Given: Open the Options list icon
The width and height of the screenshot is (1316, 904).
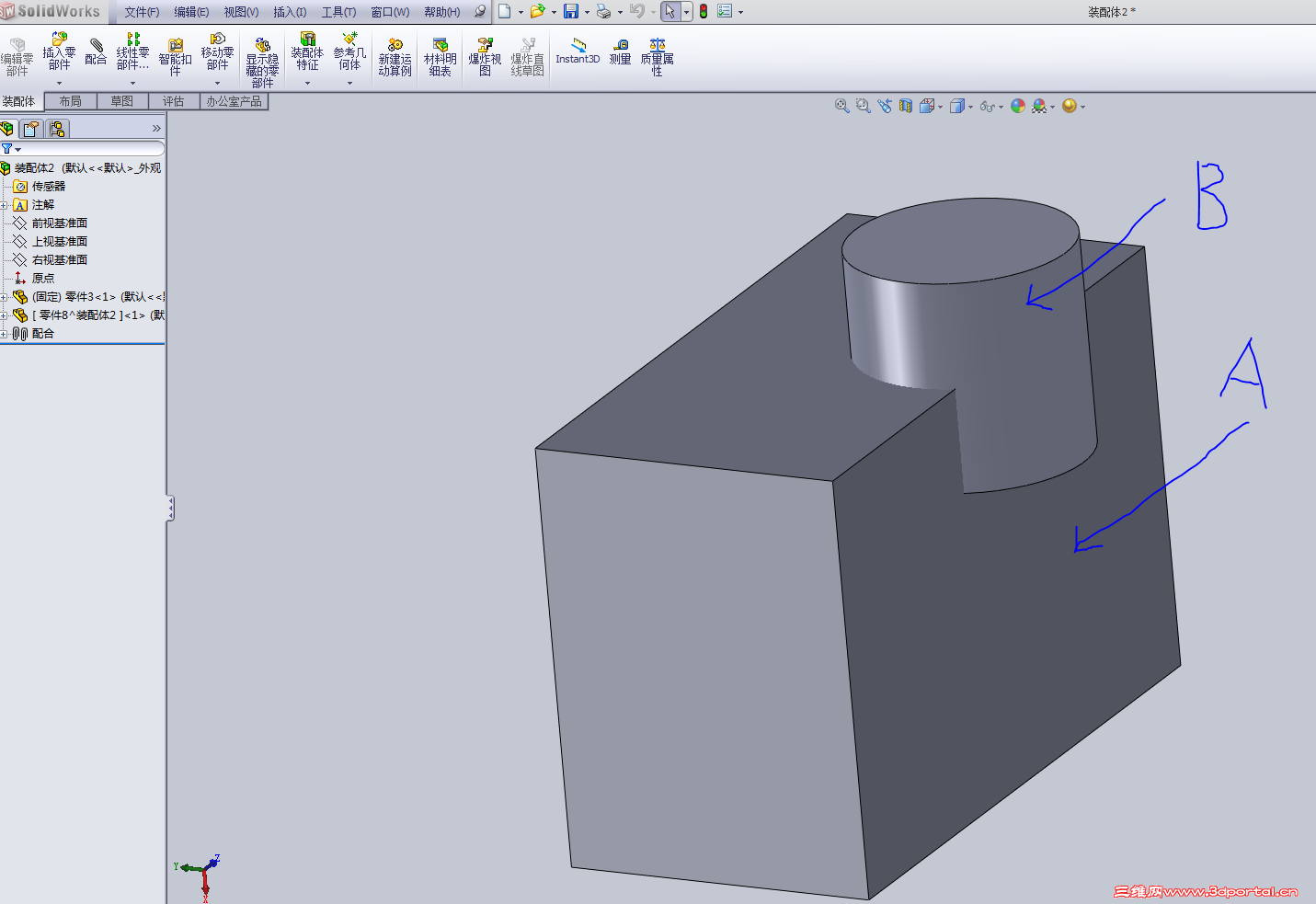Looking at the screenshot, I should click(x=725, y=11).
